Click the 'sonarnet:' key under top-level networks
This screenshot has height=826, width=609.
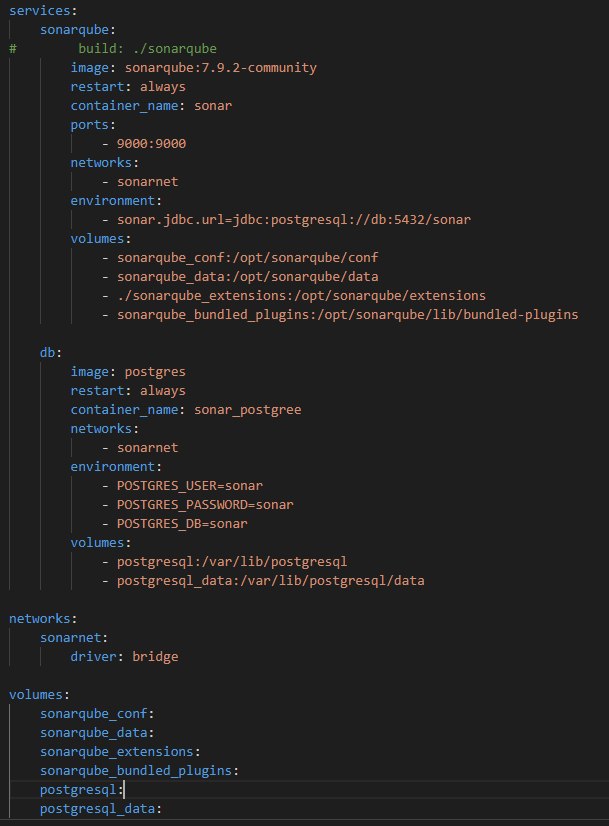click(x=74, y=637)
